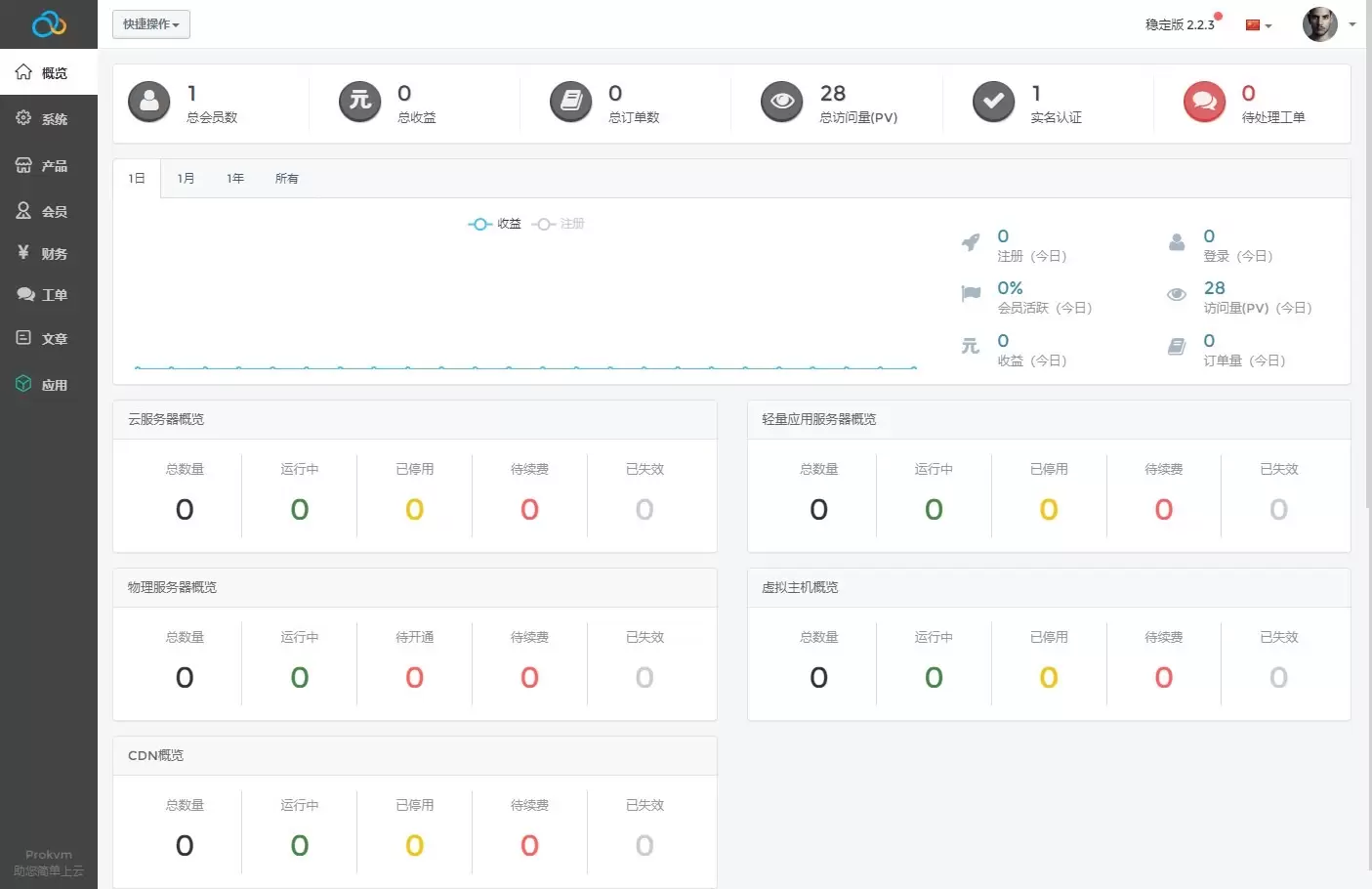Expand the arrow beside the user avatar
Image resolution: width=1372 pixels, height=889 pixels.
(x=1352, y=24)
